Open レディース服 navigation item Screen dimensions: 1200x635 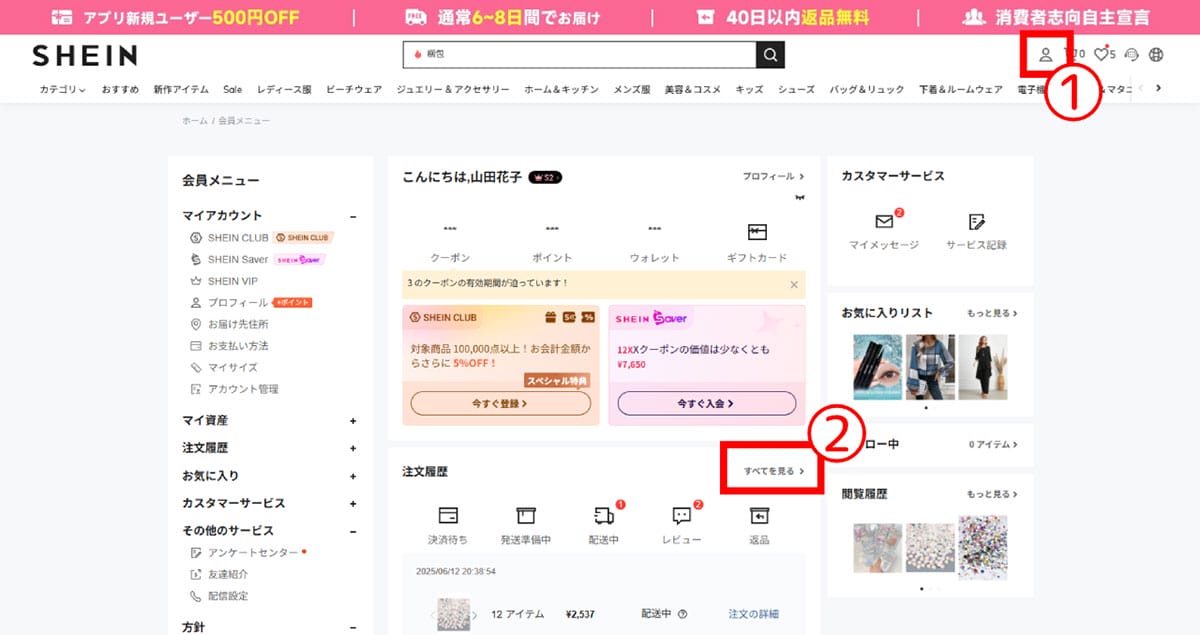coord(284,89)
